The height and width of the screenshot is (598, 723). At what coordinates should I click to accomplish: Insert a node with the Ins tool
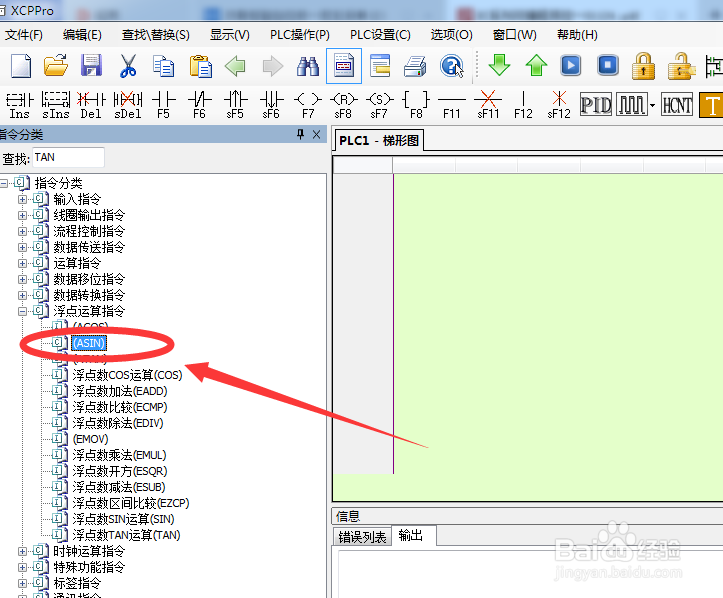[x=19, y=105]
